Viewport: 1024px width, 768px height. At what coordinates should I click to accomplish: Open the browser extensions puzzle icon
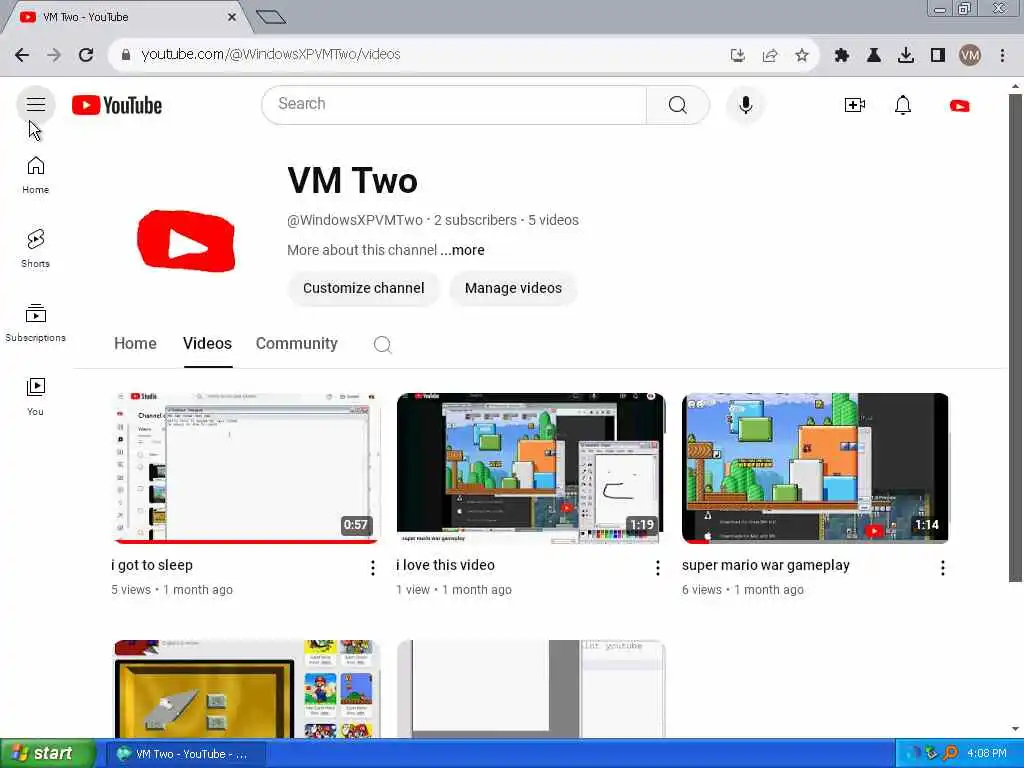pos(841,56)
